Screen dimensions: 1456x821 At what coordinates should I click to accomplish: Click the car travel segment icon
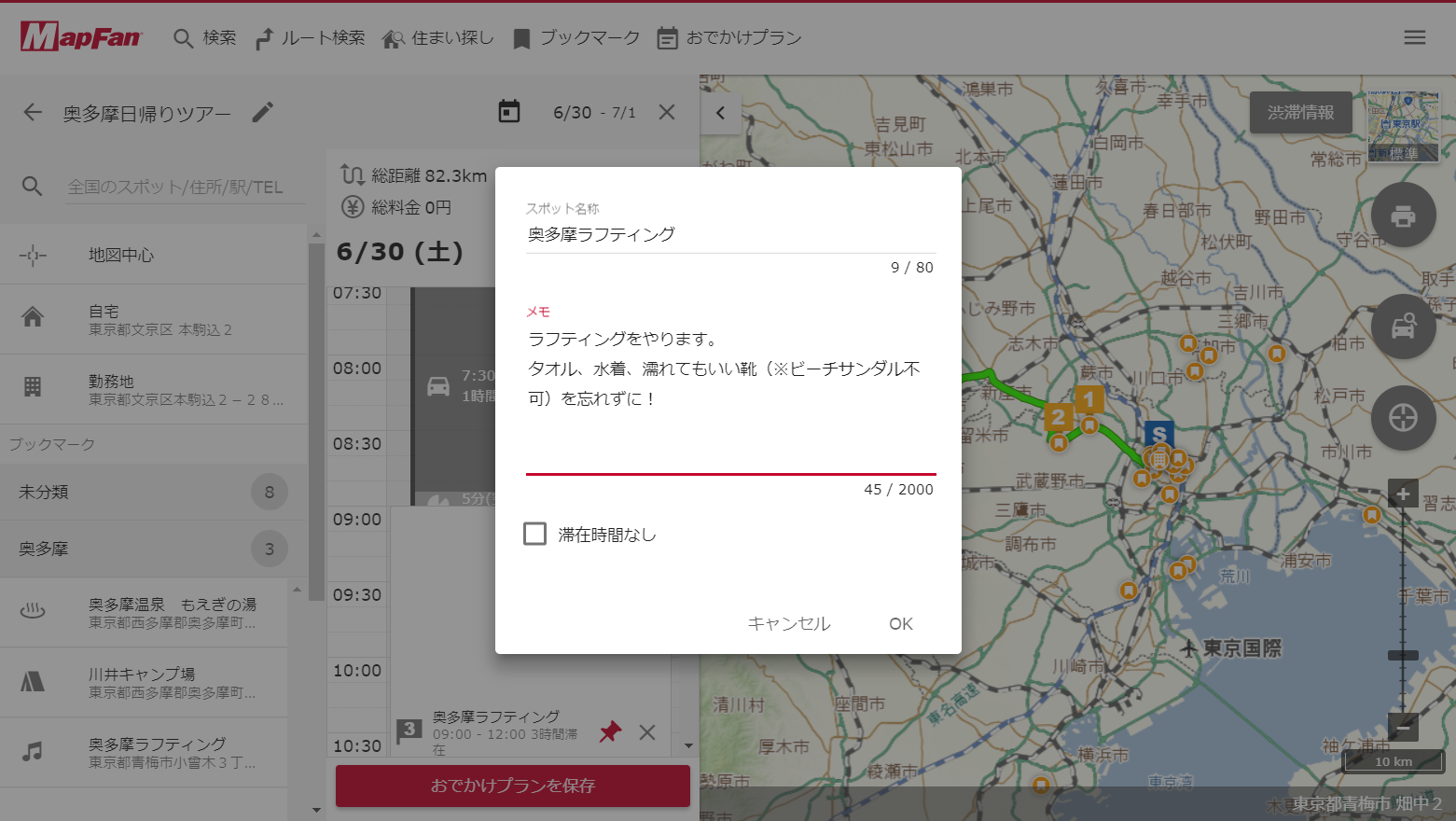[438, 386]
